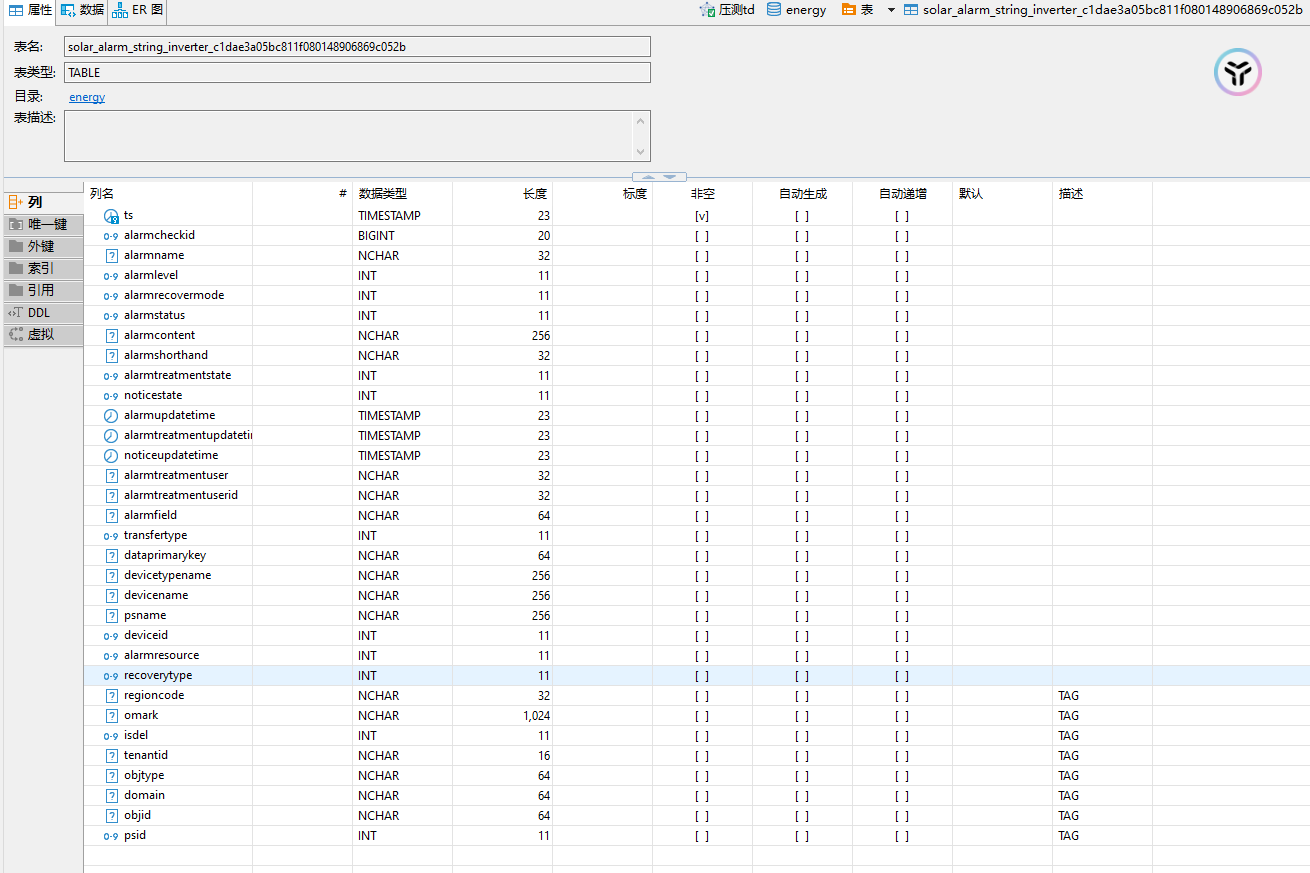The height and width of the screenshot is (873, 1310).
Task: Switch to the ER 图 tab
Action: 137,10
